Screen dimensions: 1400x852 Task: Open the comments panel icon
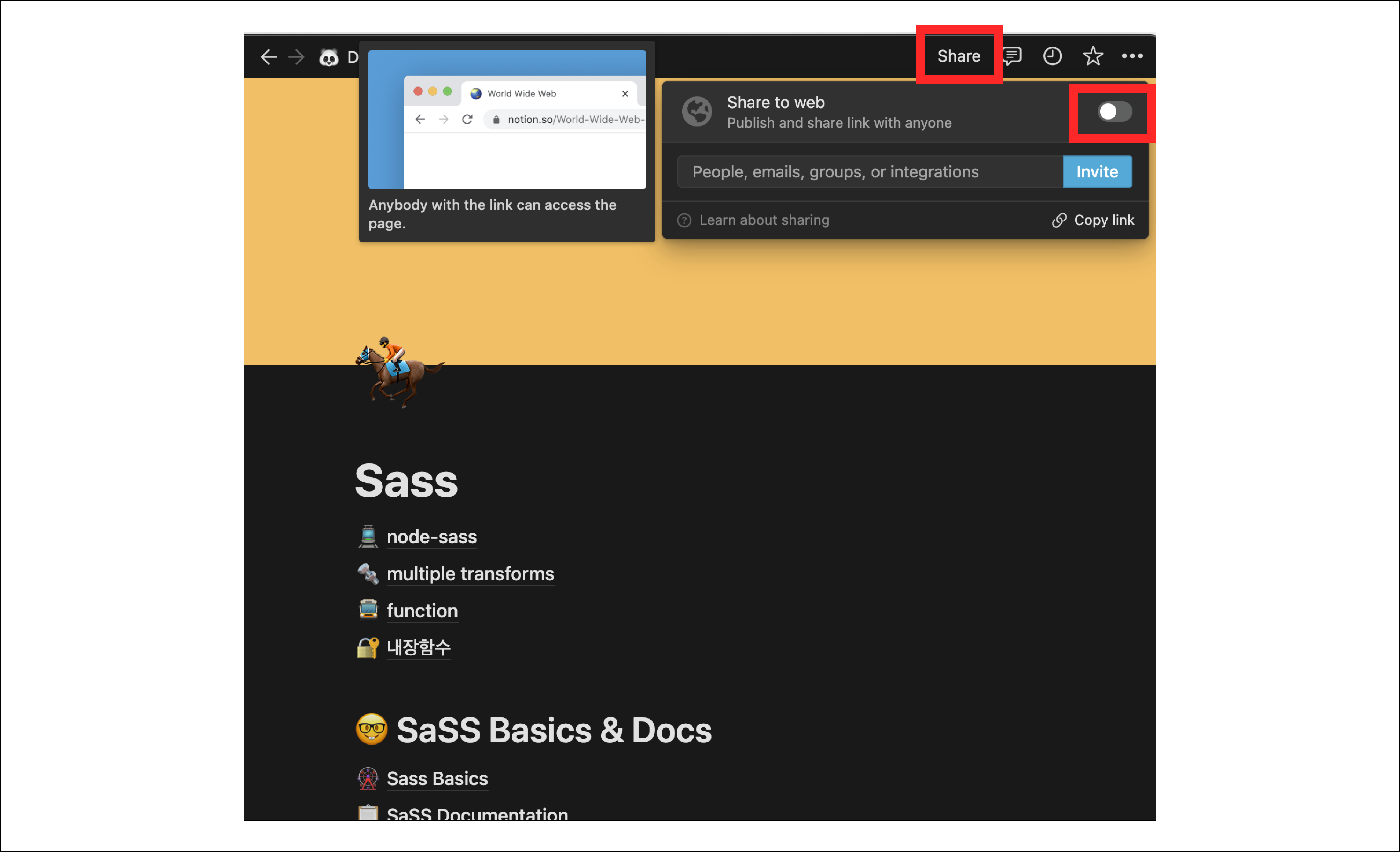1012,56
